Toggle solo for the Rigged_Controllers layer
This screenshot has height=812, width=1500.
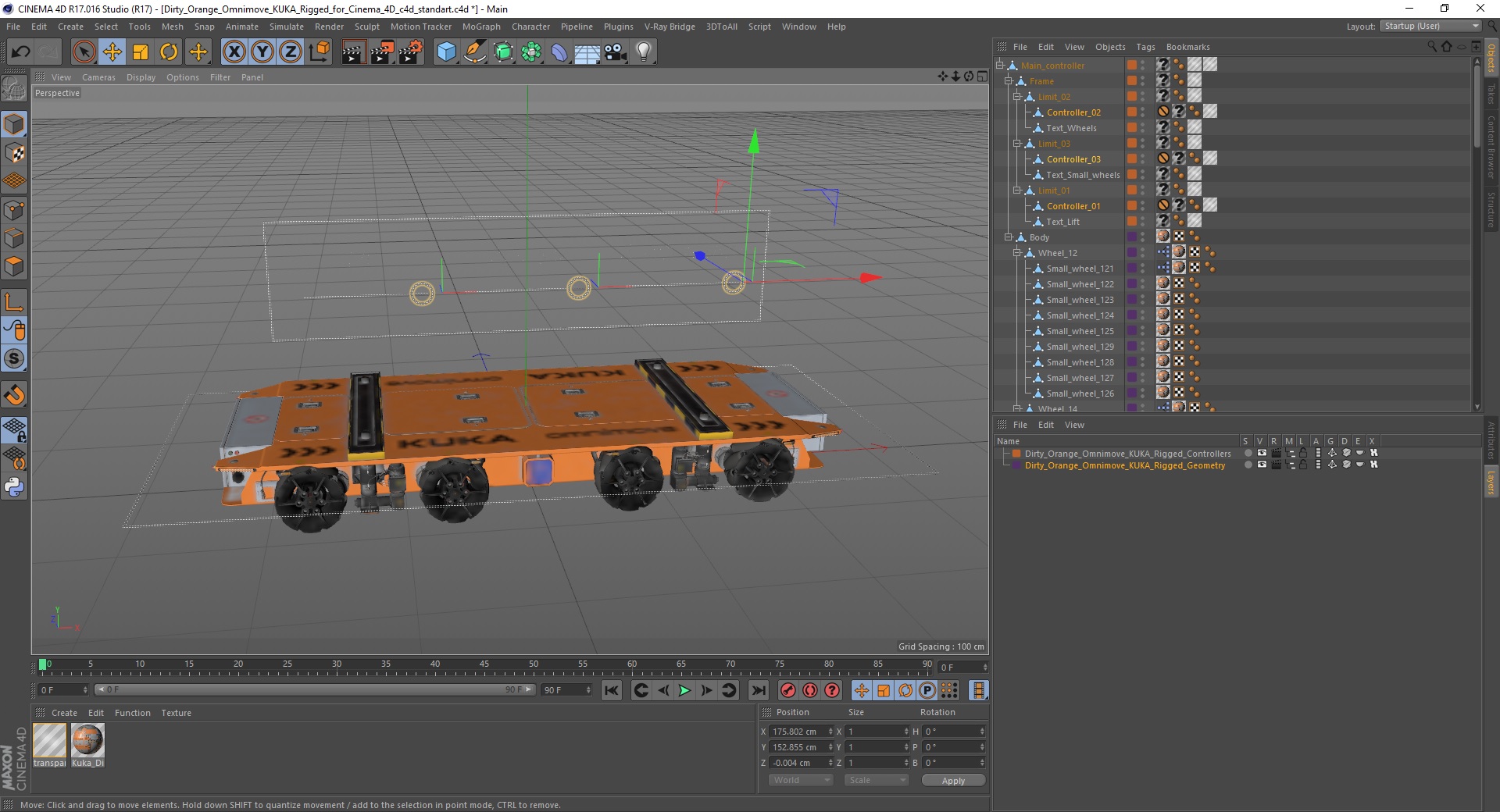pos(1248,453)
